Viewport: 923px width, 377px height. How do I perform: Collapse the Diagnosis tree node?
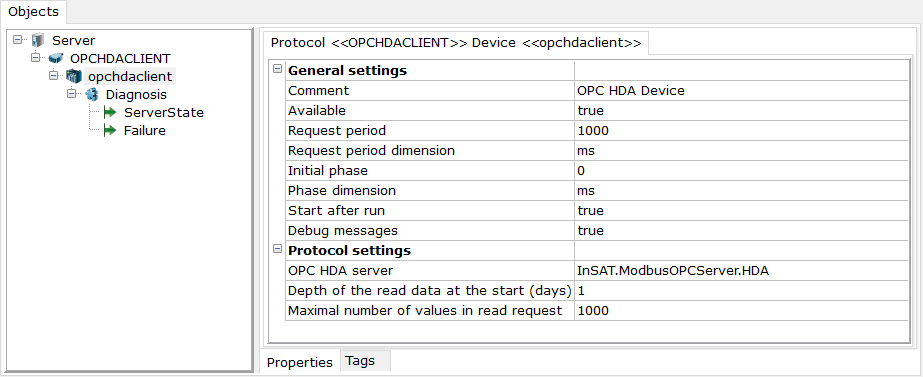click(x=72, y=94)
